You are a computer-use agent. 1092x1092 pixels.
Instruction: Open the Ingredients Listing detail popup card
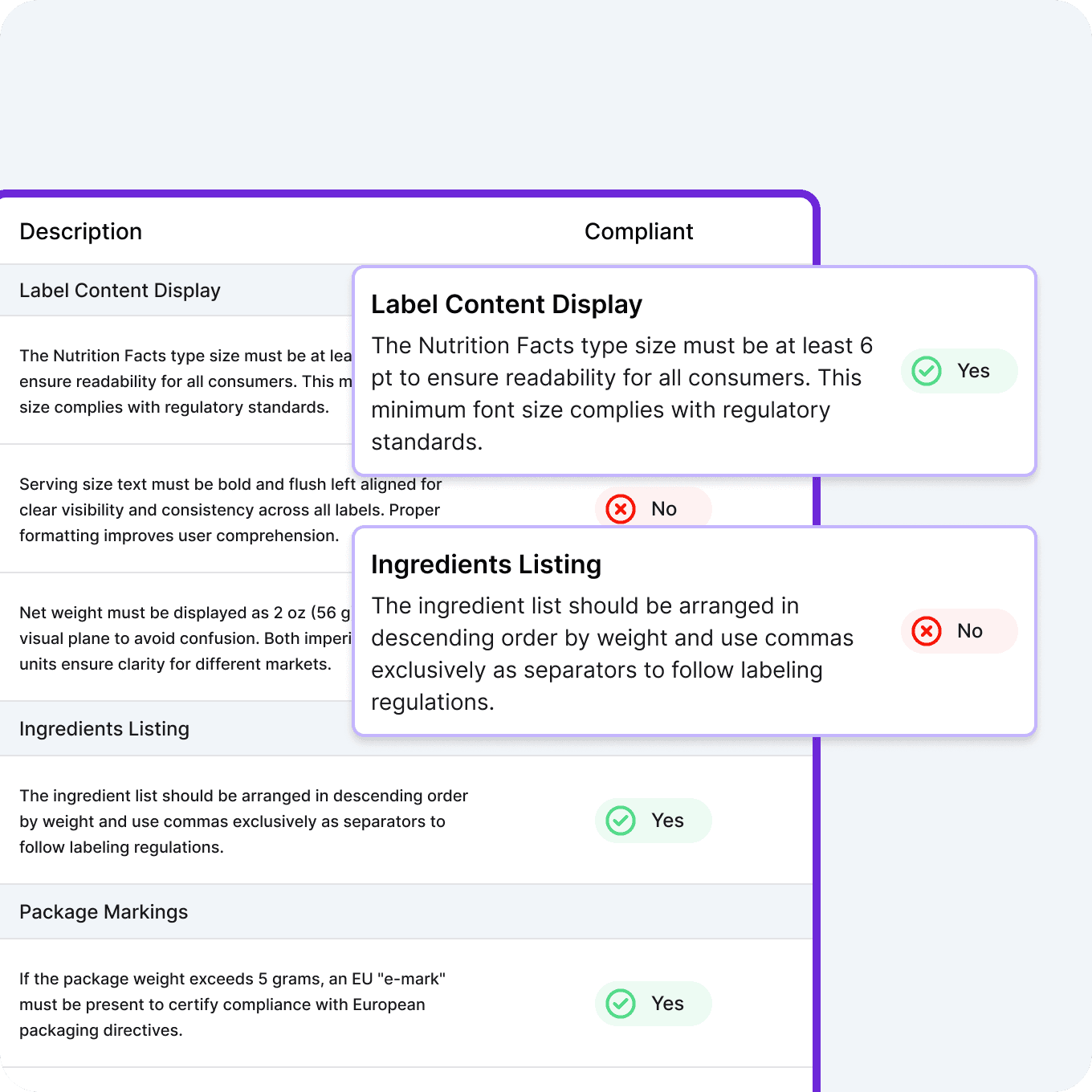coord(695,630)
